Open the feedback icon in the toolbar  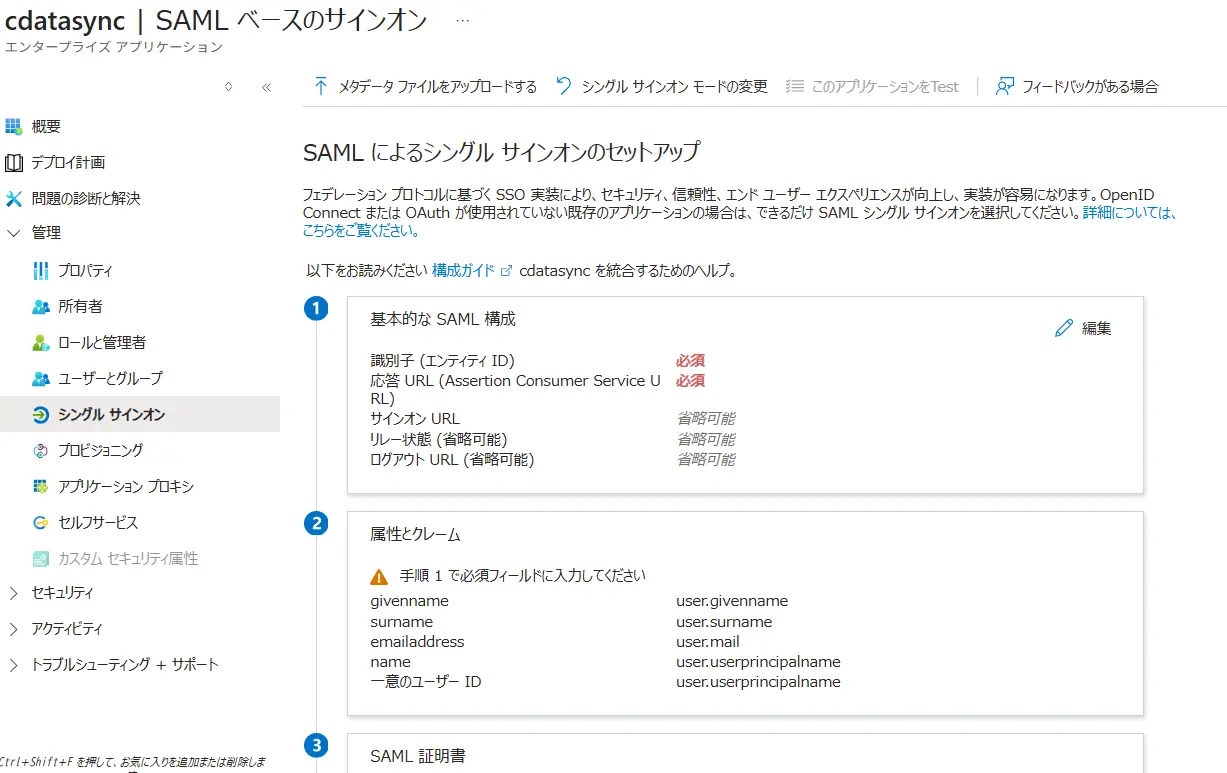coord(1003,86)
